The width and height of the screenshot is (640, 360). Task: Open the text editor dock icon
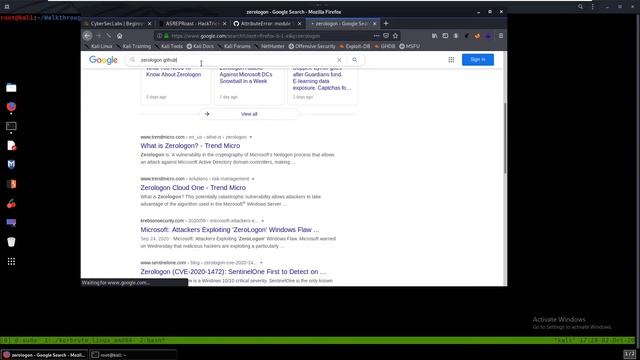click(x=11, y=146)
